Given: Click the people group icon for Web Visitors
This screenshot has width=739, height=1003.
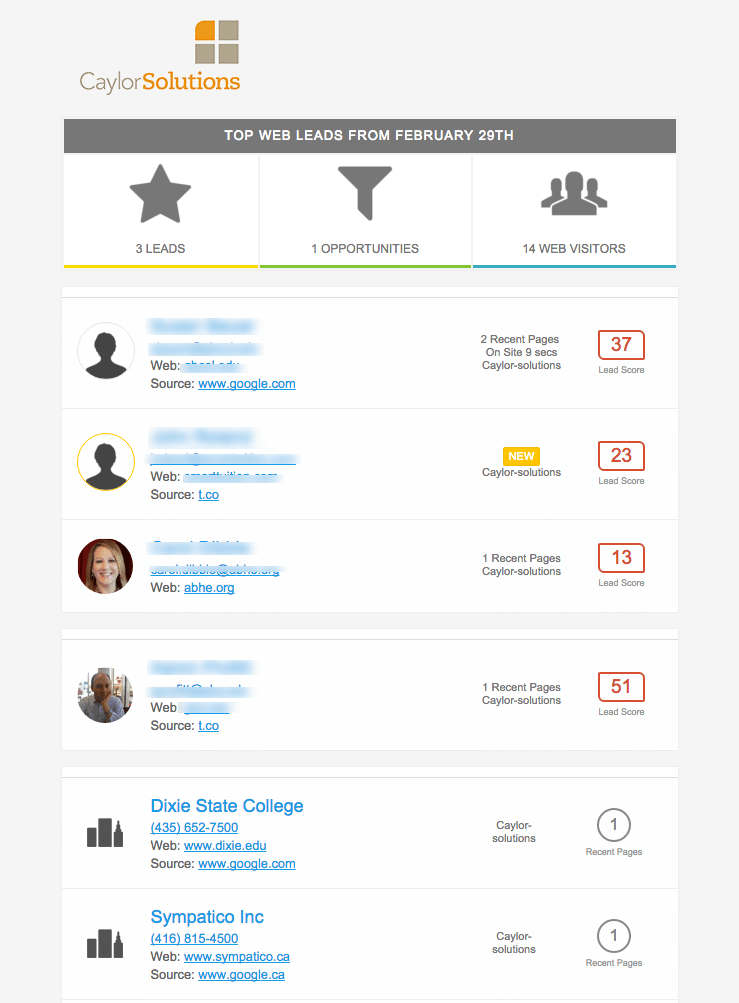Looking at the screenshot, I should pyautogui.click(x=574, y=193).
